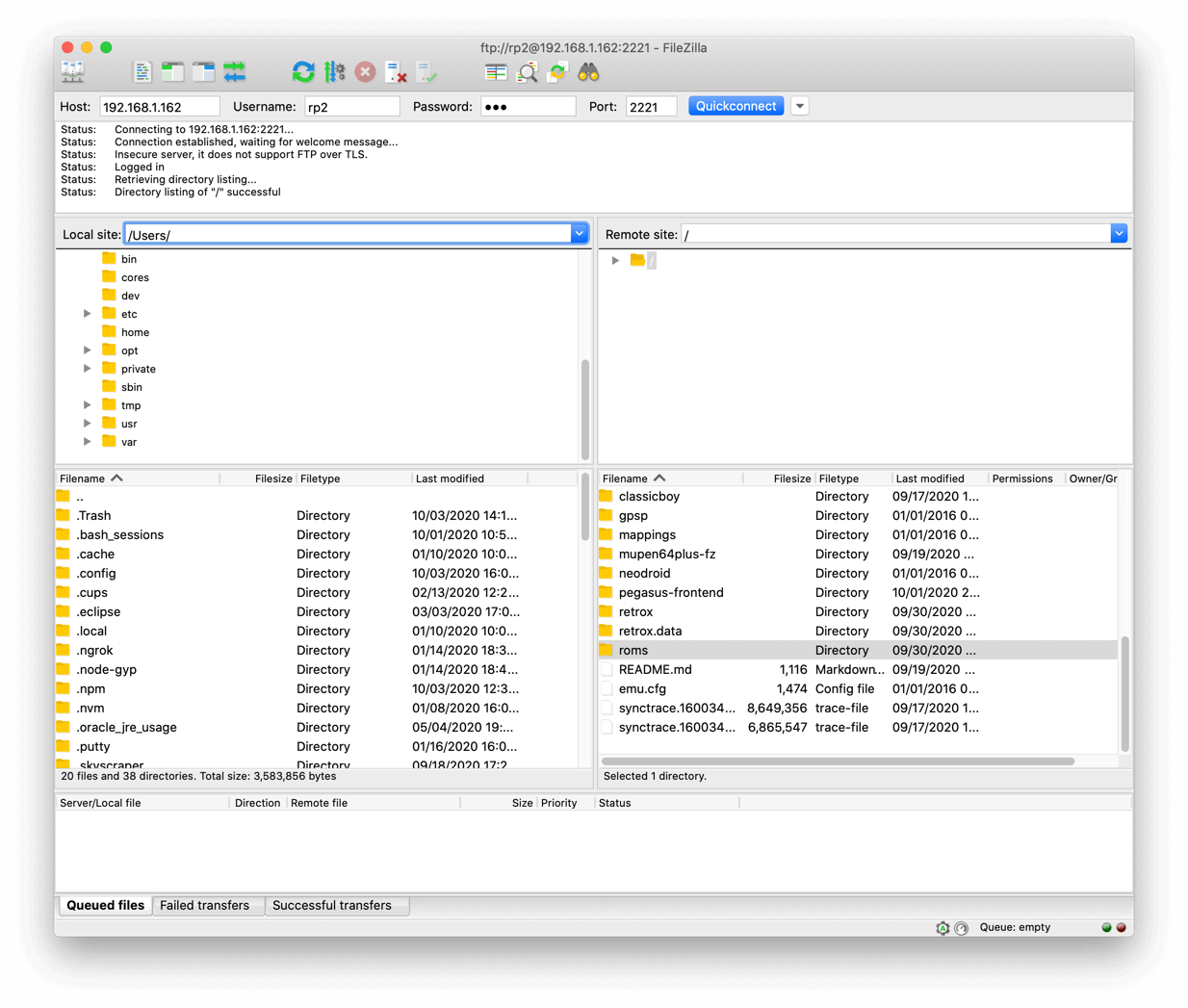The width and height of the screenshot is (1188, 1008).
Task: Select the parent directory '..' entry
Action: coord(318,497)
